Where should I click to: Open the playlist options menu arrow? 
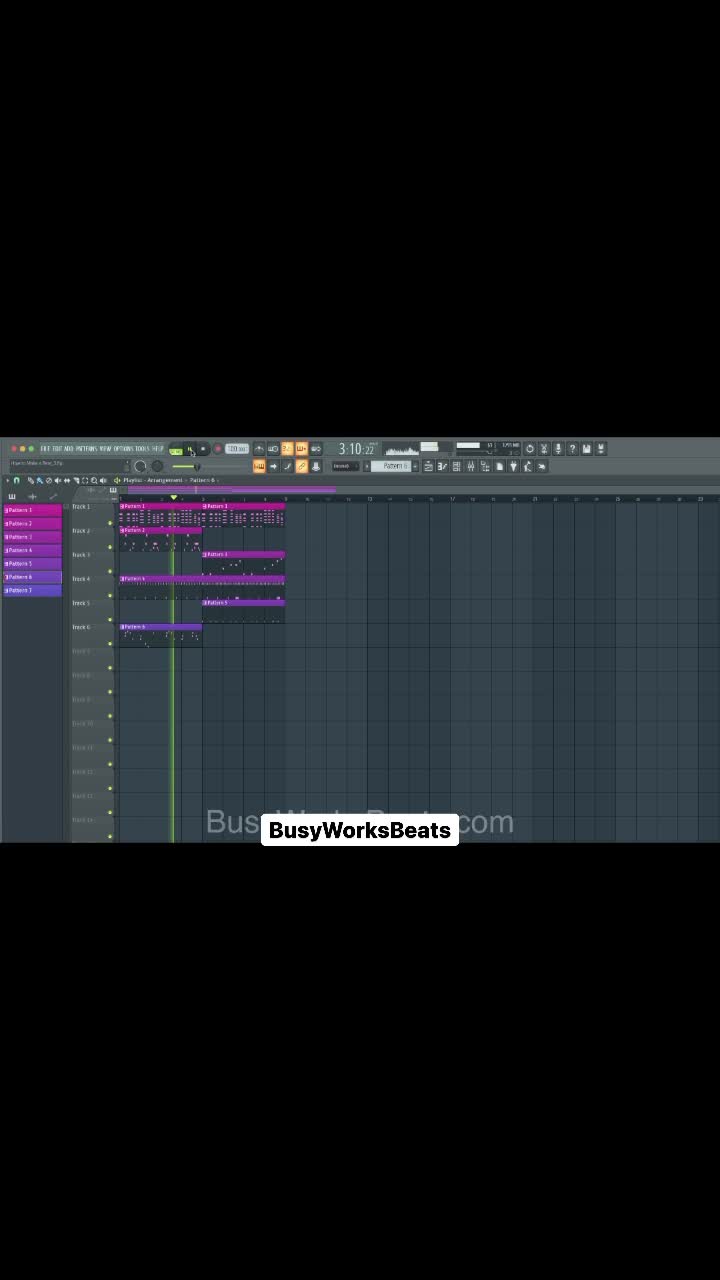pyautogui.click(x=7, y=480)
